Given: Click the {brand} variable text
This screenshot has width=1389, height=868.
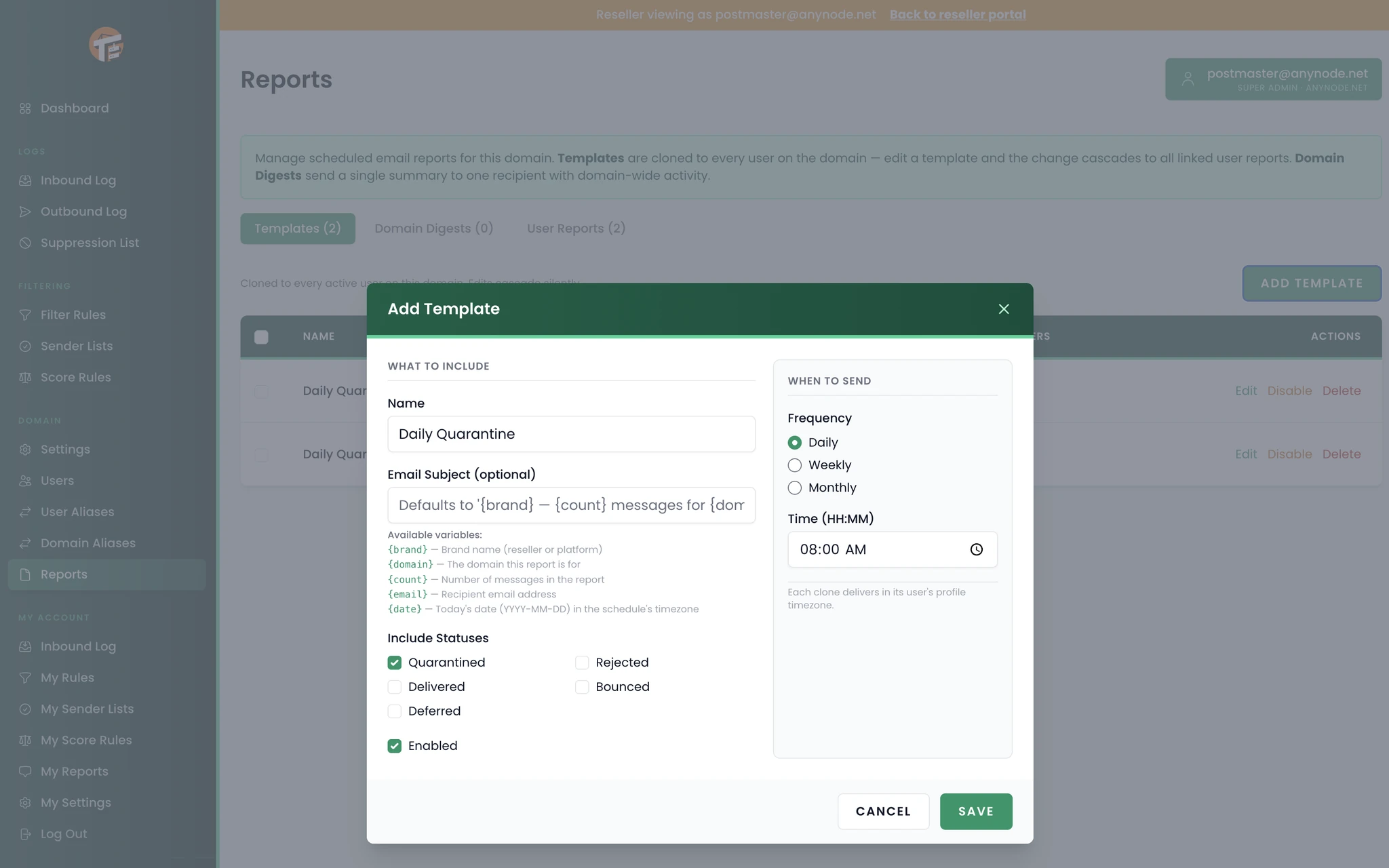Looking at the screenshot, I should [x=408, y=550].
